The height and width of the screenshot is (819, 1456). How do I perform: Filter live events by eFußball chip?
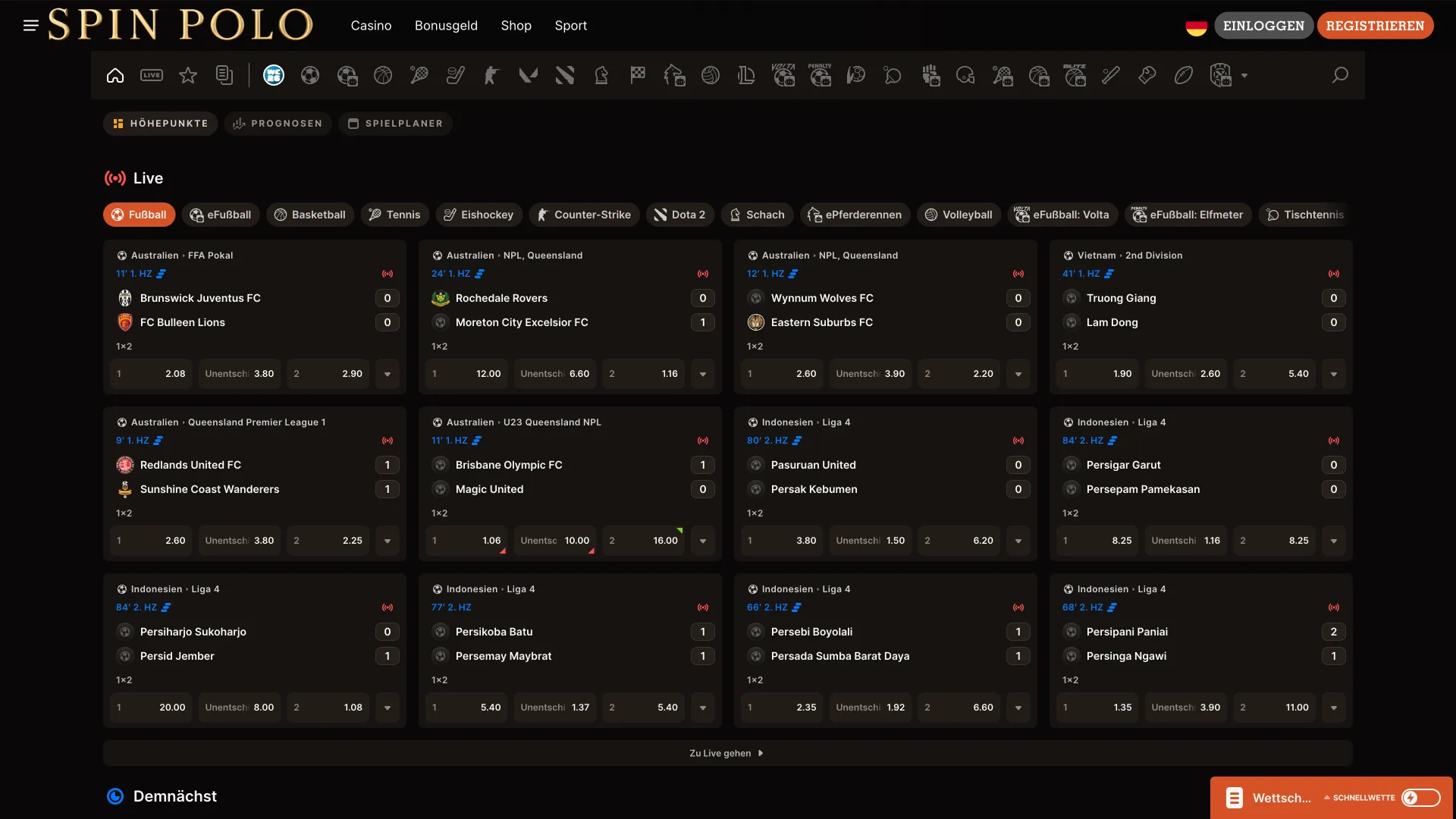[x=221, y=215]
